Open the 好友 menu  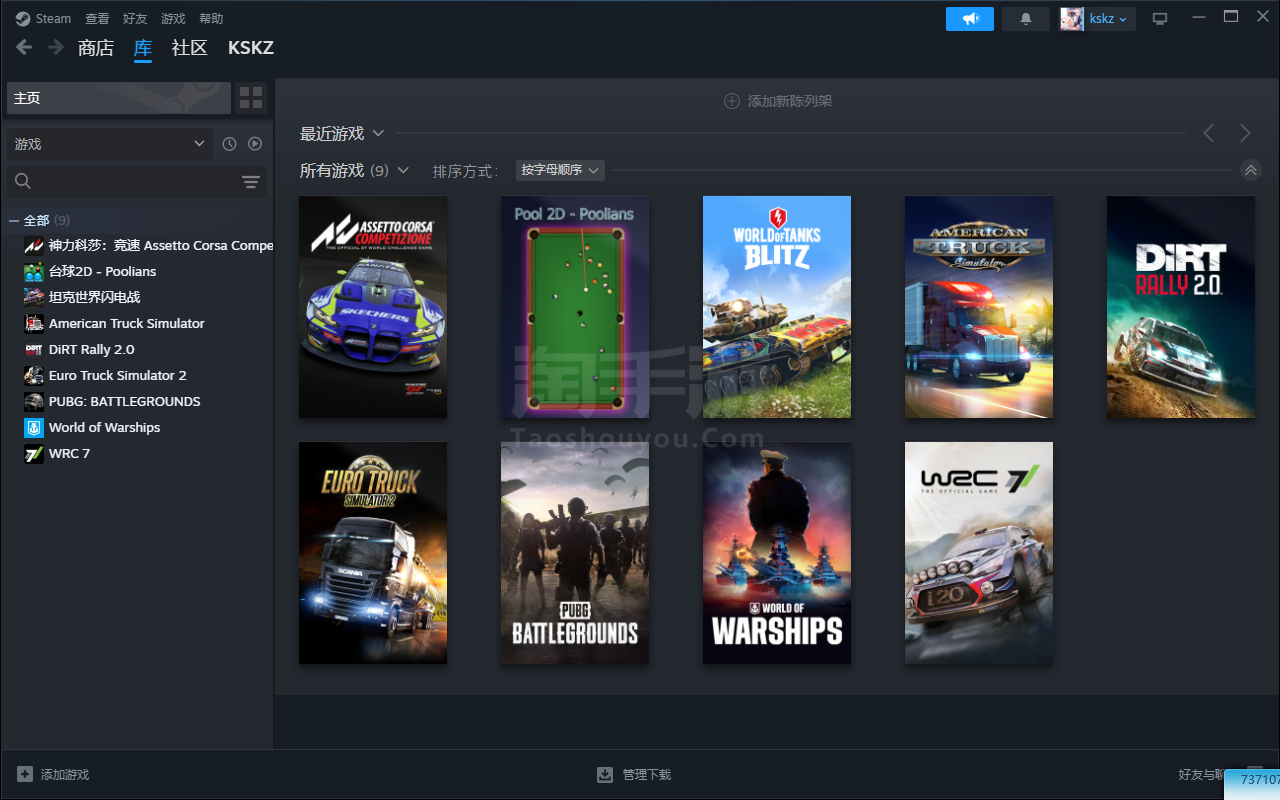(135, 18)
